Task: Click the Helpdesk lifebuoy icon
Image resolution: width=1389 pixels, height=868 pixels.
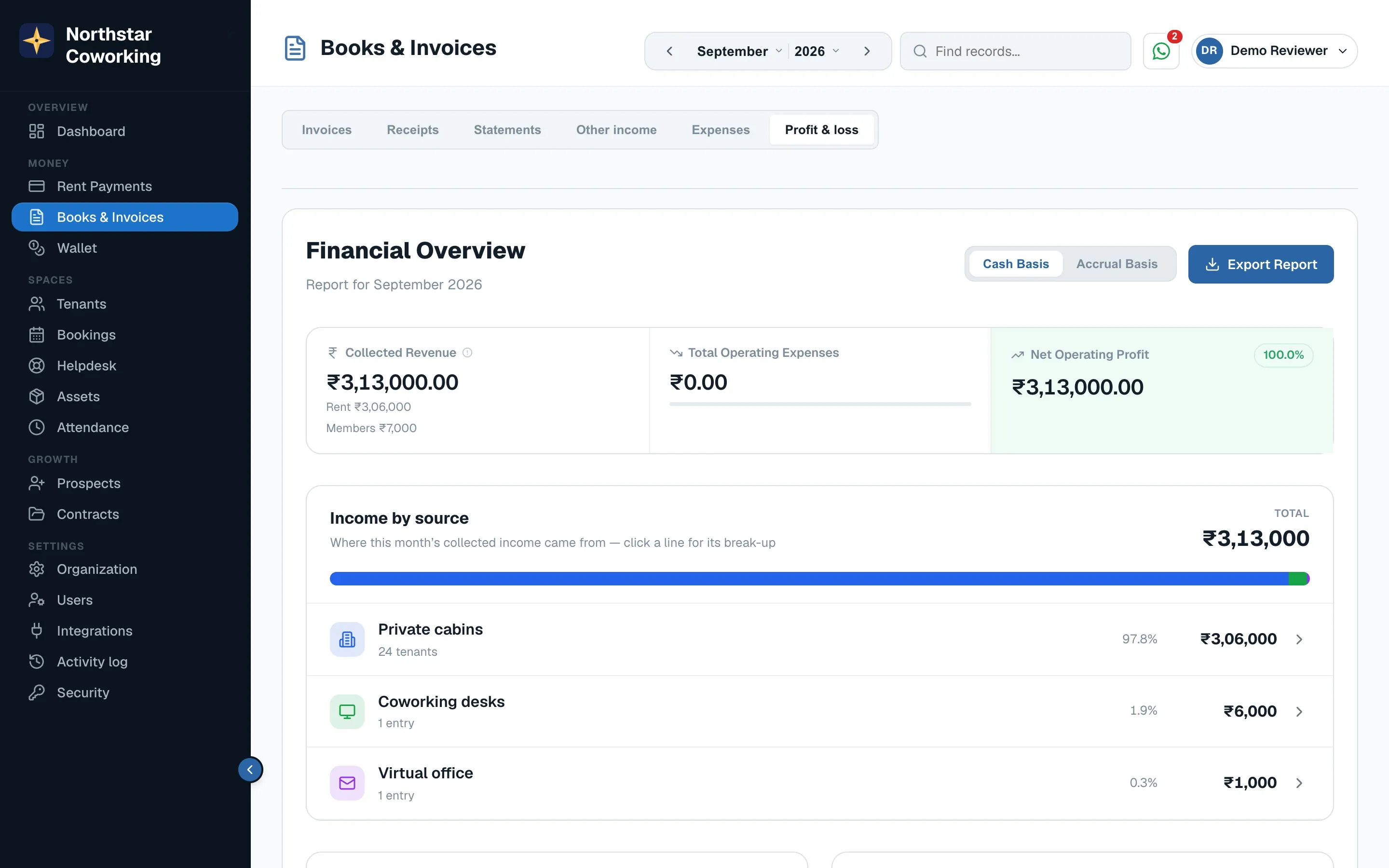Action: tap(37, 366)
